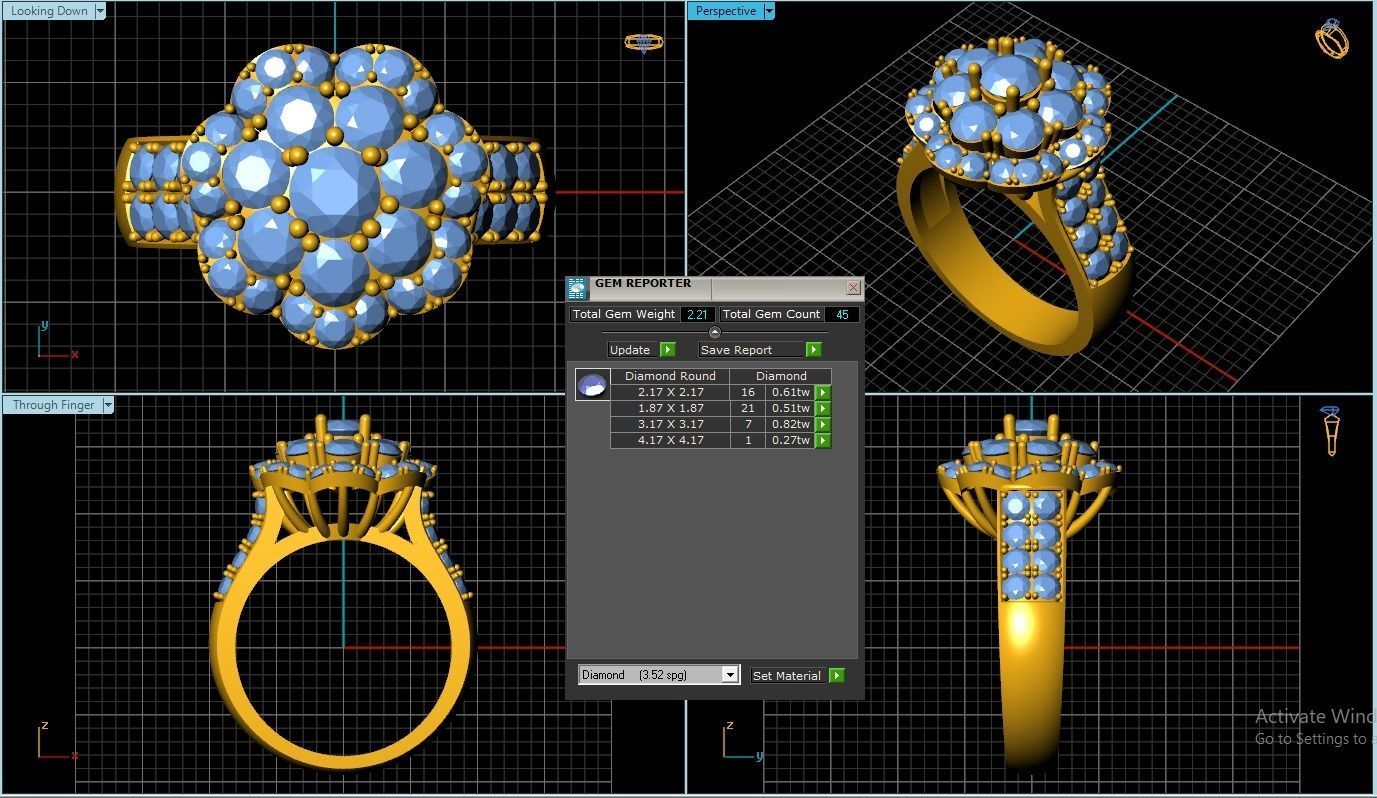Click green arrow for the 0.82tw row

click(x=823, y=425)
